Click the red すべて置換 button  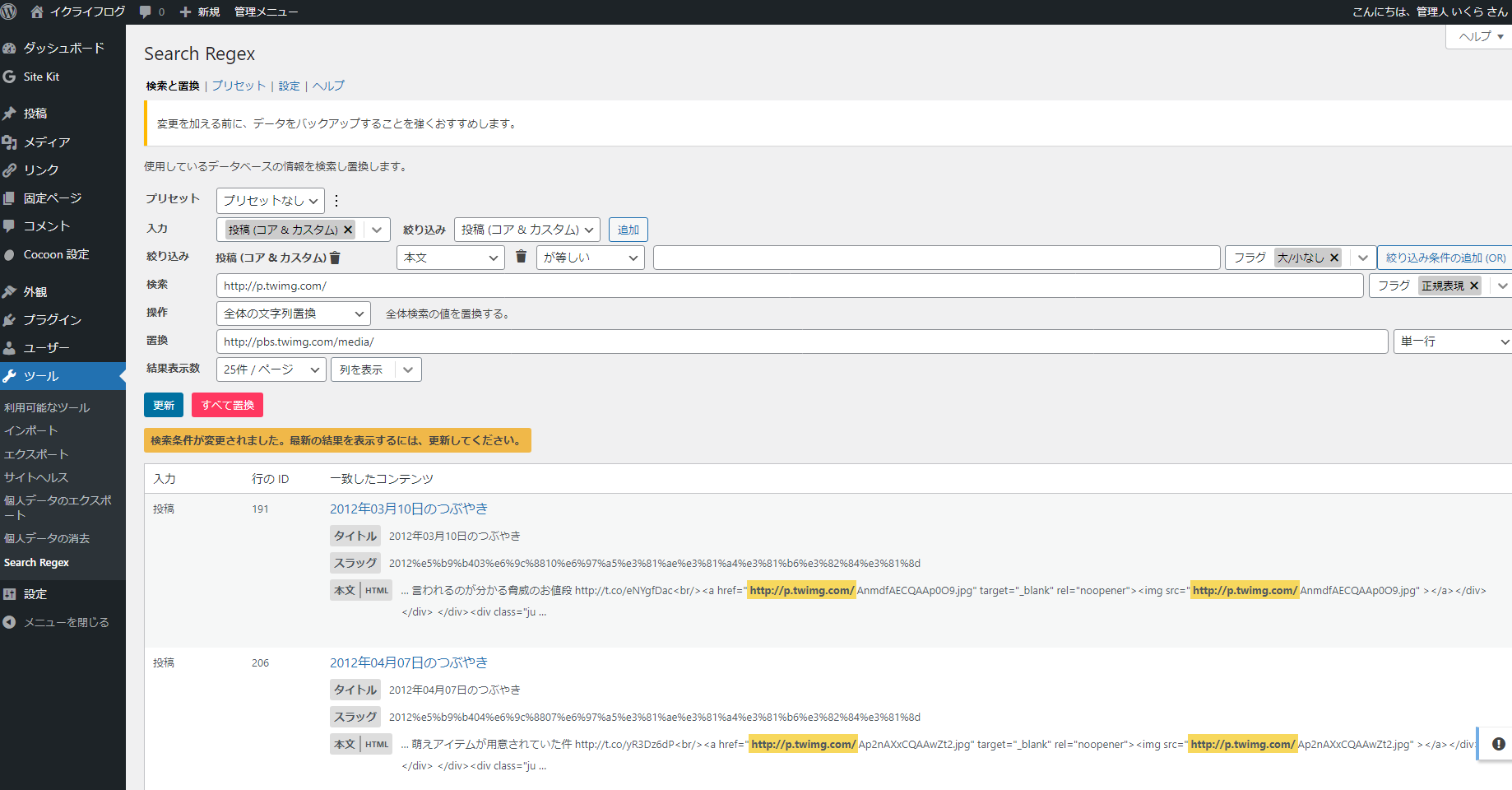point(227,405)
